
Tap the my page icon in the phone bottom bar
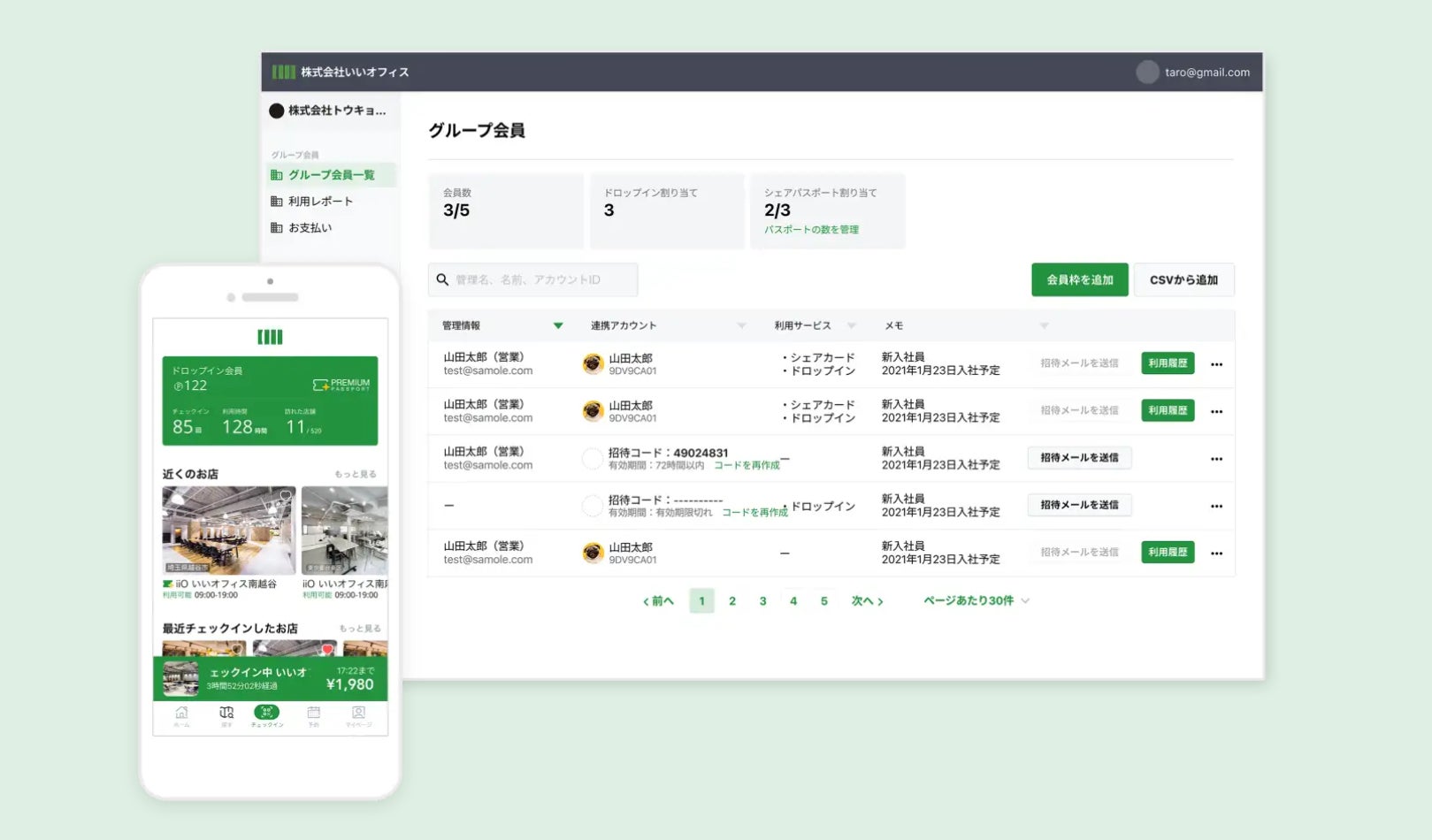tap(358, 713)
